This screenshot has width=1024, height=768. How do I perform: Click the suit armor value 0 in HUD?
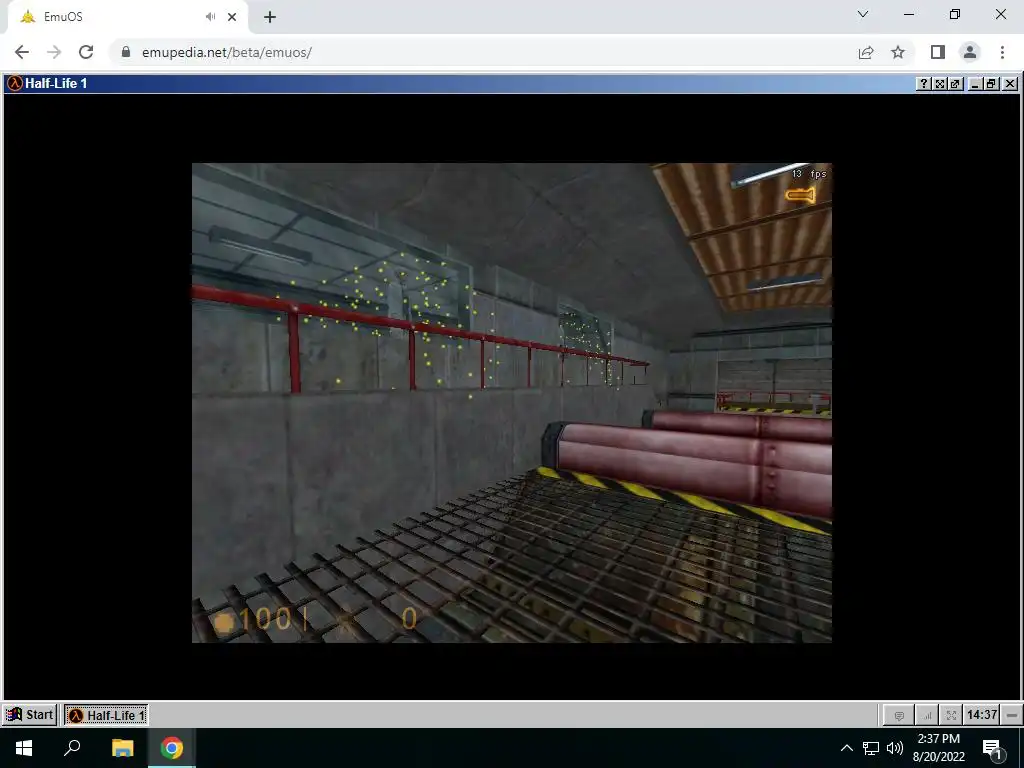(x=409, y=618)
